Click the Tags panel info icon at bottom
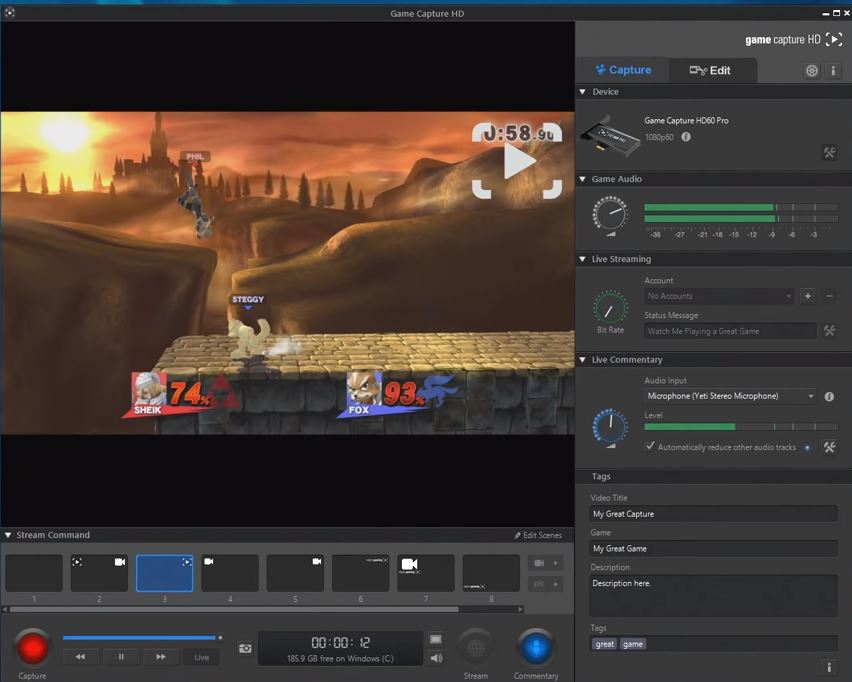852x682 pixels. [x=829, y=667]
